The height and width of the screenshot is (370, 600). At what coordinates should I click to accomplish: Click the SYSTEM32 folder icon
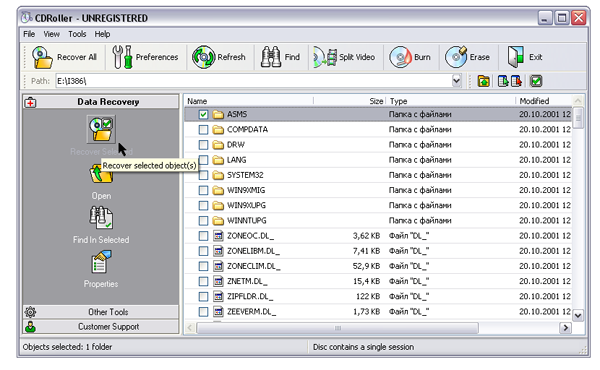[218, 175]
